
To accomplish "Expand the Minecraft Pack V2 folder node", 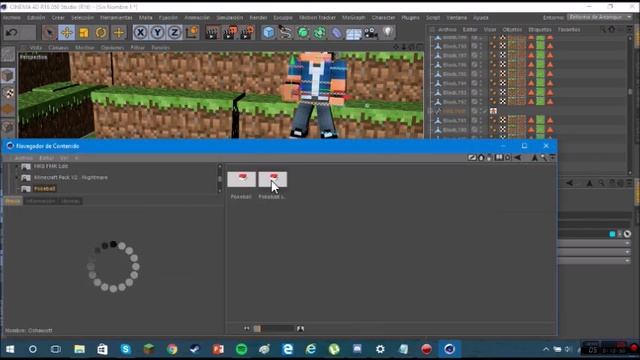I will tap(17, 178).
